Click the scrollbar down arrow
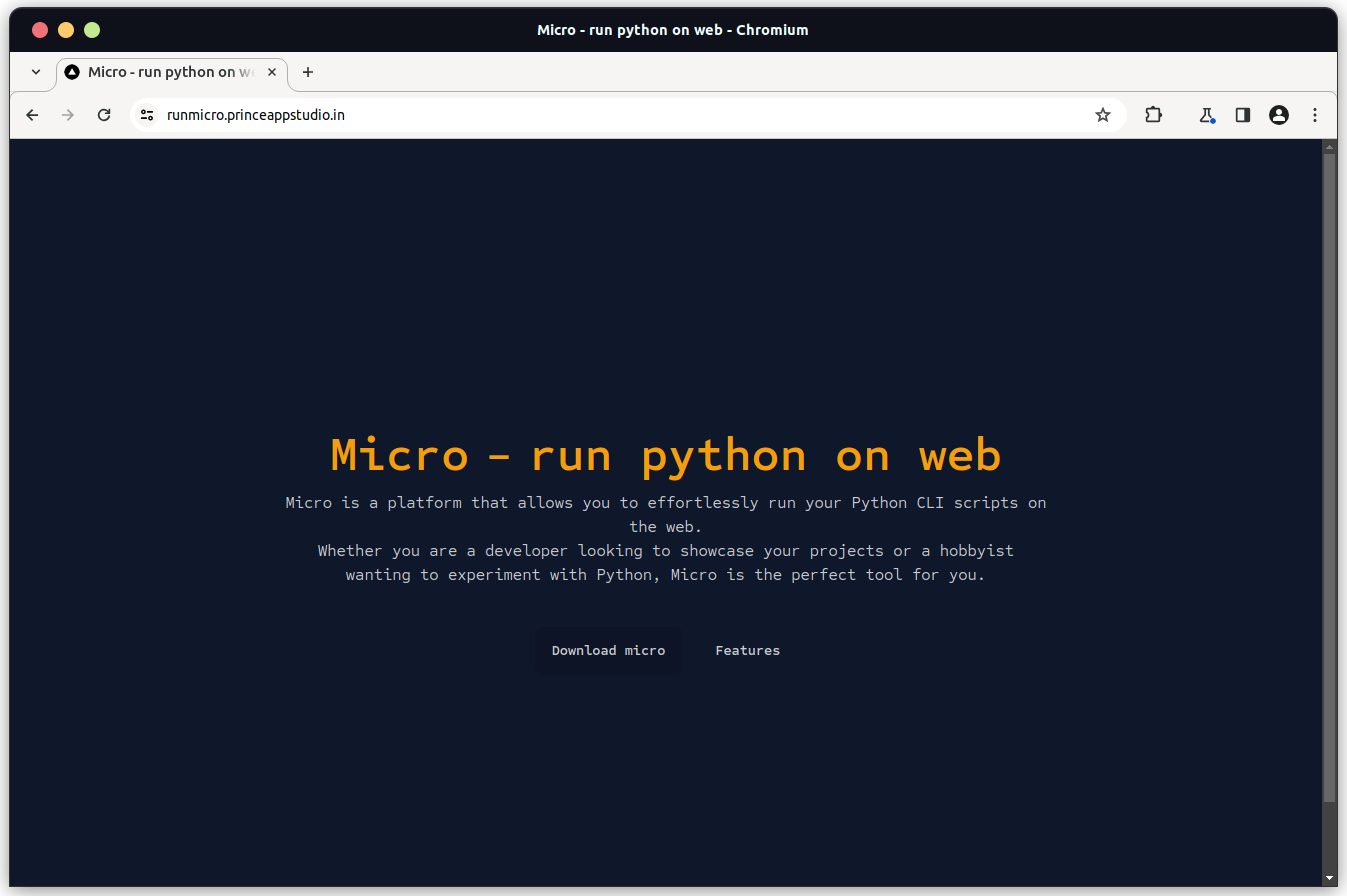 tap(1329, 878)
